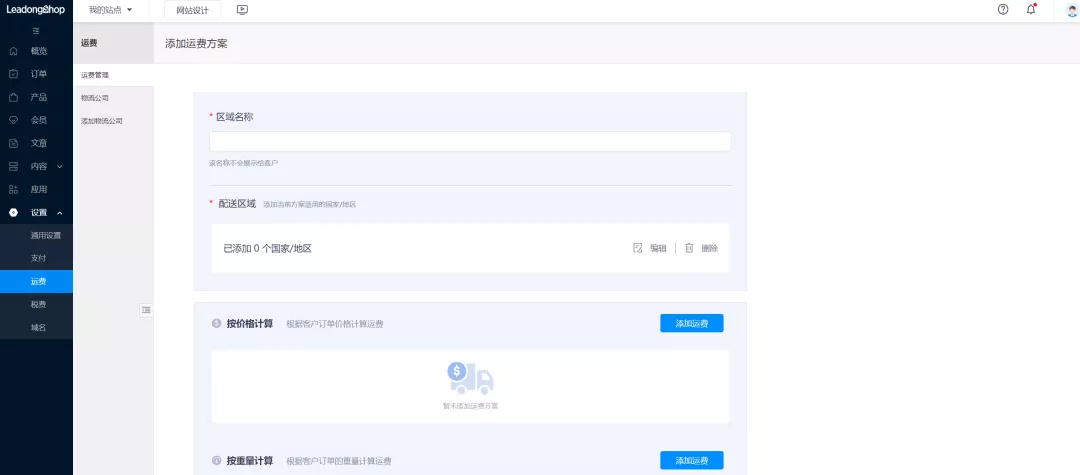1080x475 pixels.
Task: Expand the 内容 menu chevron
Action: pyautogui.click(x=59, y=167)
